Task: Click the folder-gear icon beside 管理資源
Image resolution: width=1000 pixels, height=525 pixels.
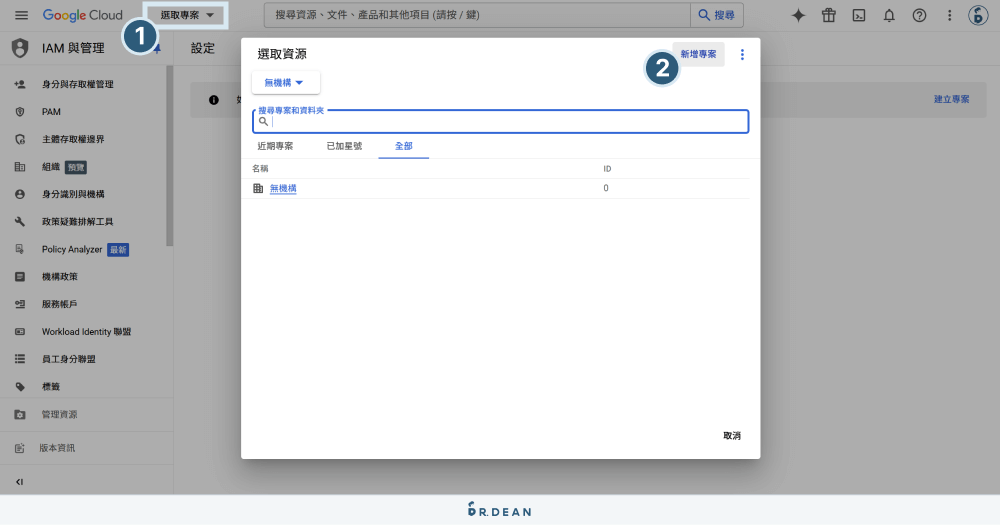Action: point(20,415)
